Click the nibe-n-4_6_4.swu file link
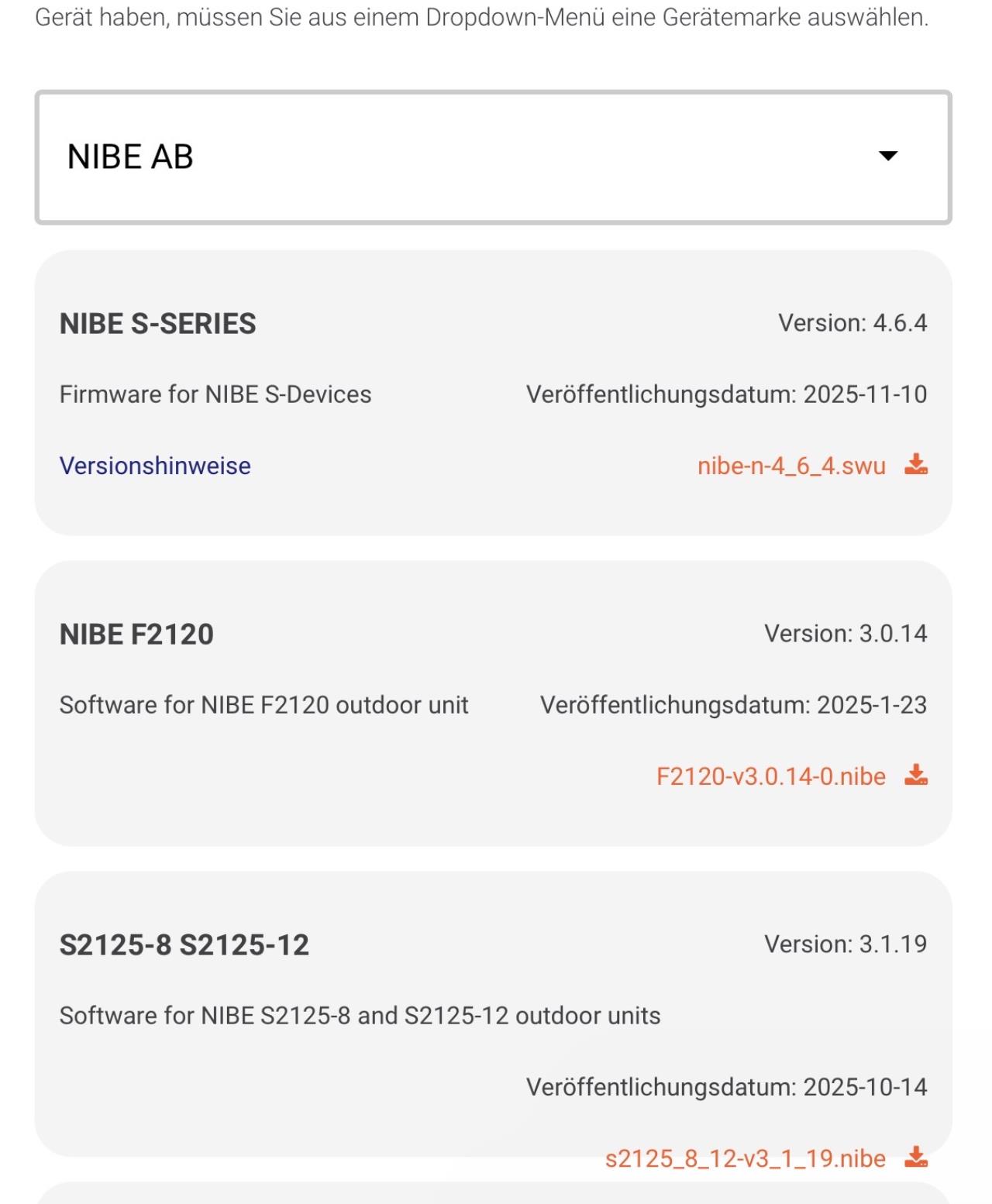992x1204 pixels. pyautogui.click(x=791, y=466)
